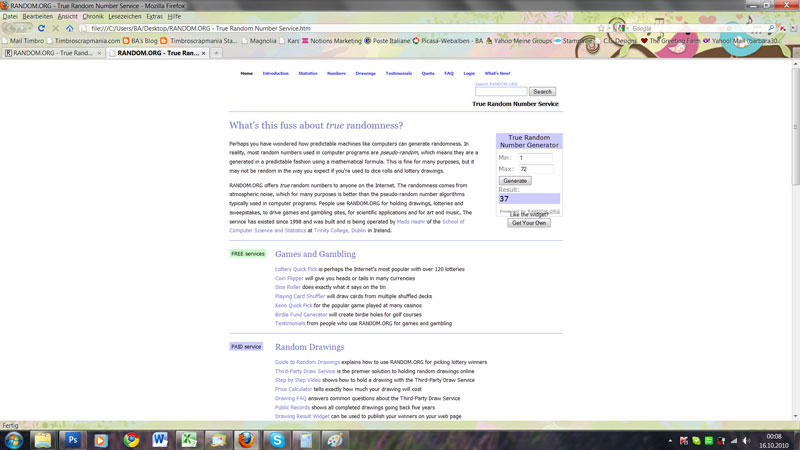
Task: Click the Generate button
Action: tap(515, 181)
